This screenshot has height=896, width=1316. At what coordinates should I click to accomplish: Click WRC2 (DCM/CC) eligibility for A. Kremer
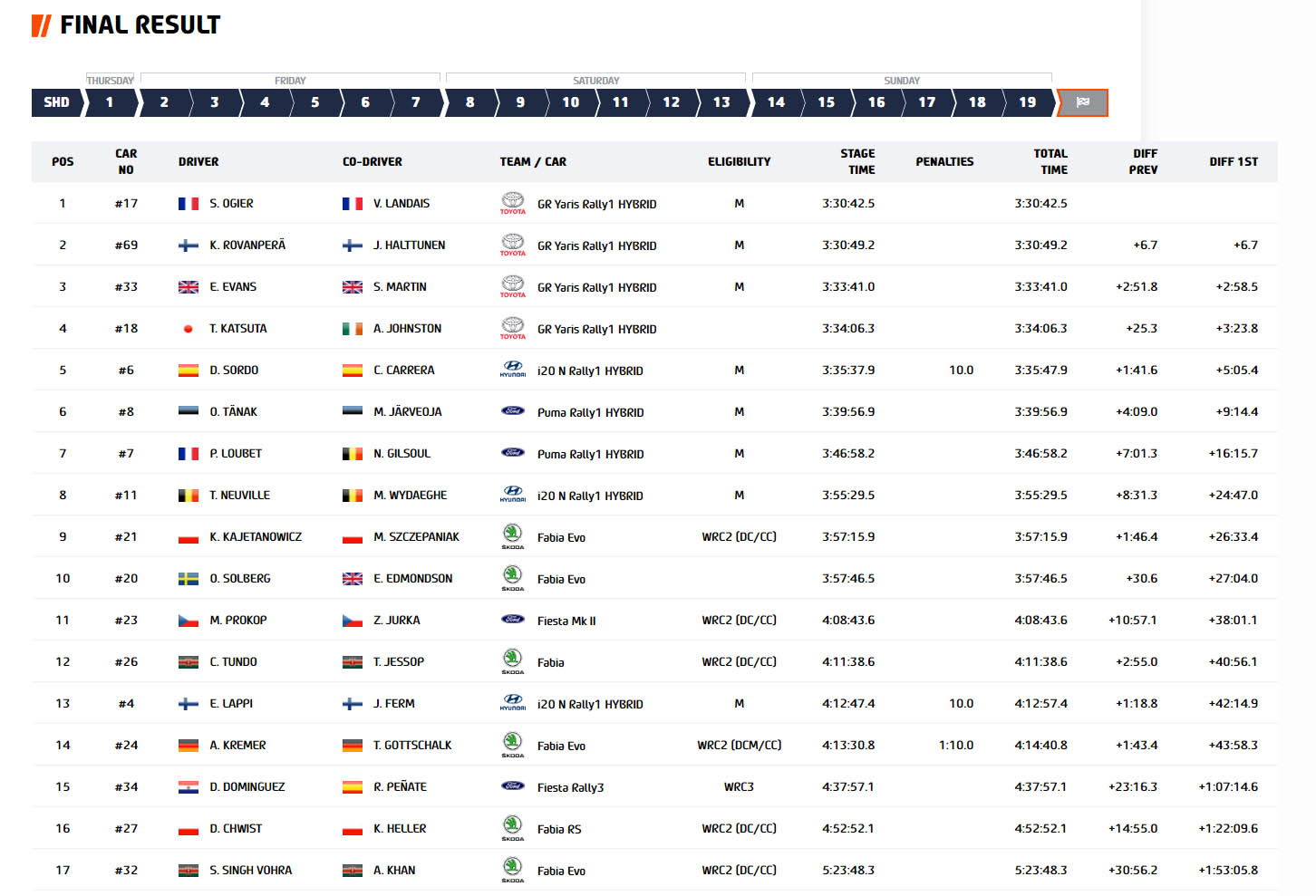coord(739,746)
